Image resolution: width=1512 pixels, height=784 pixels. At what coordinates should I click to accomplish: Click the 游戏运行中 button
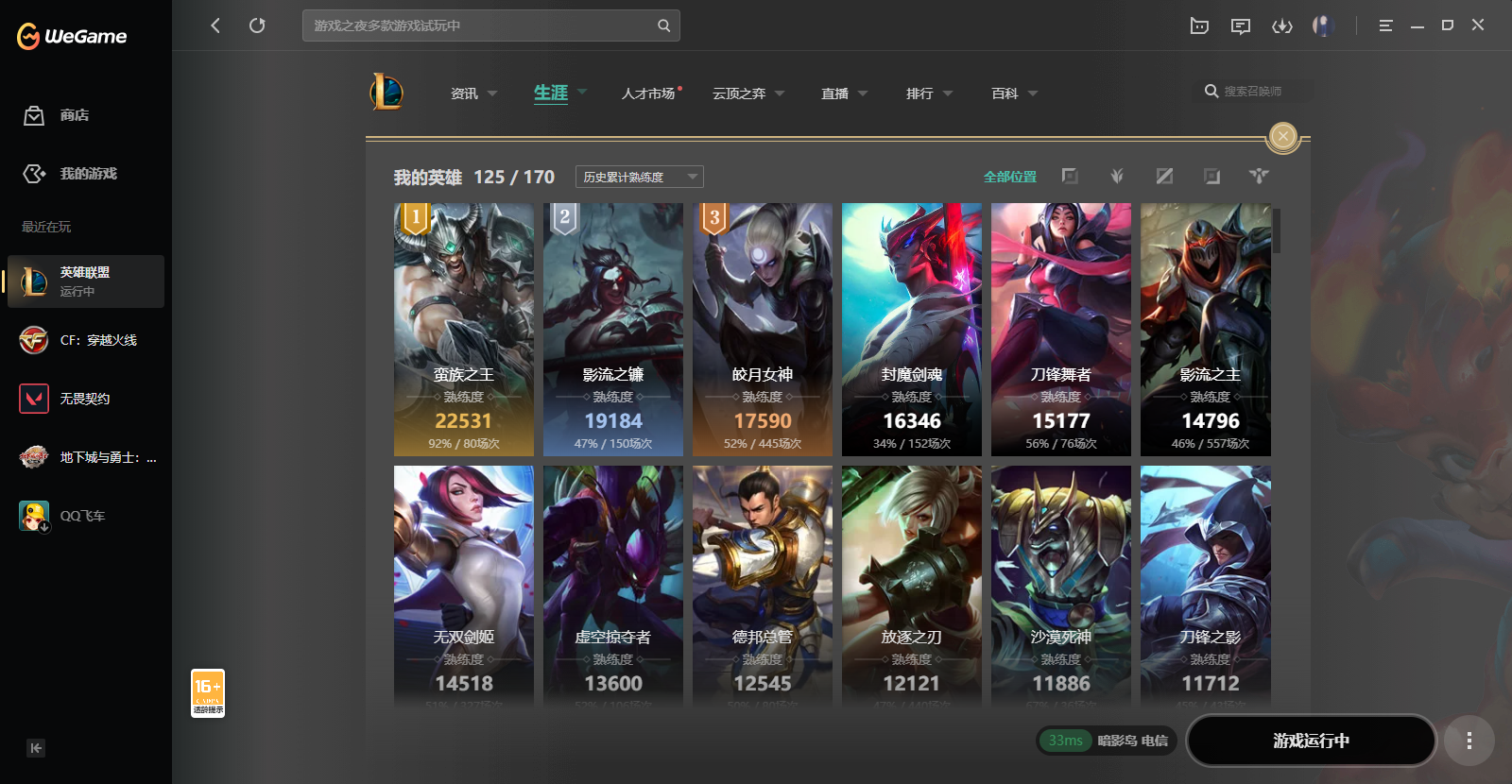click(x=1311, y=741)
